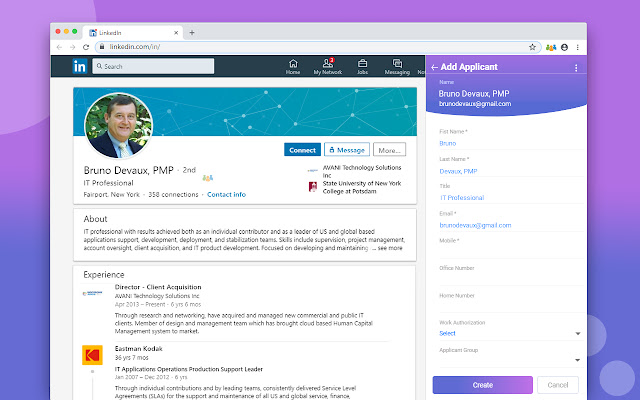Click the Experience section heading
The image size is (640, 400).
pyautogui.click(x=104, y=275)
